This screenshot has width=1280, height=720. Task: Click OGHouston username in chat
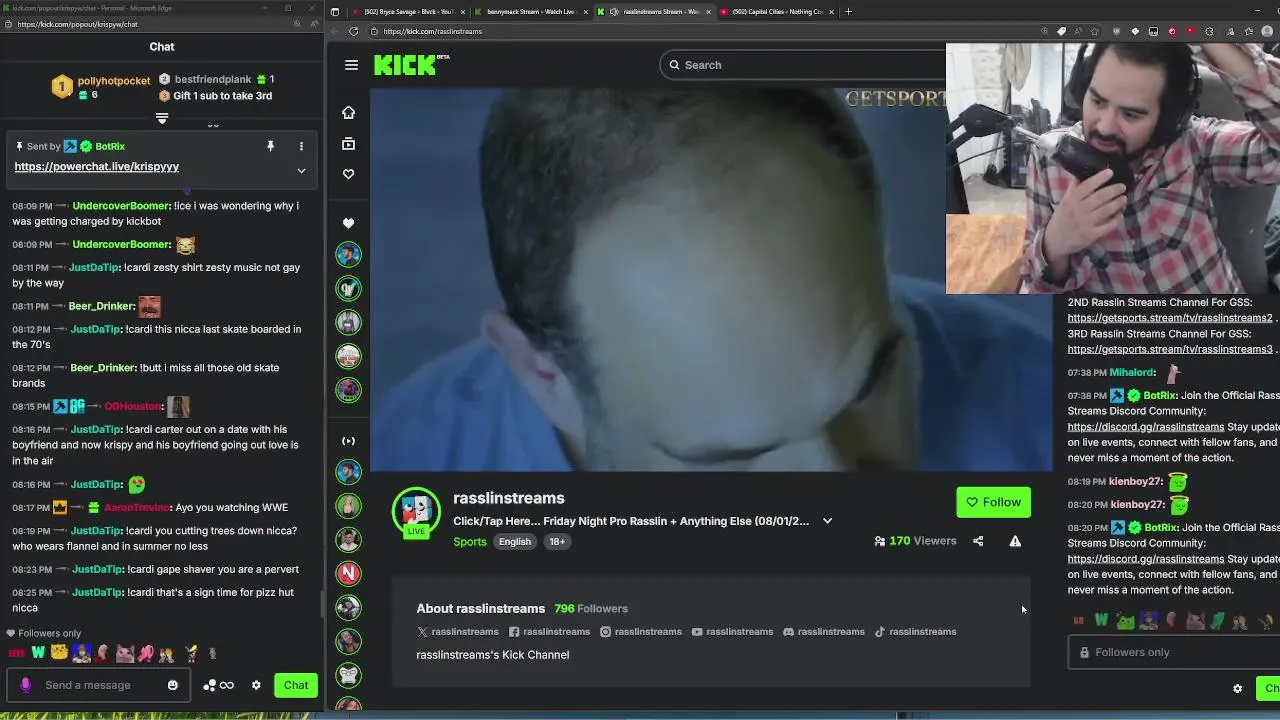[133, 406]
